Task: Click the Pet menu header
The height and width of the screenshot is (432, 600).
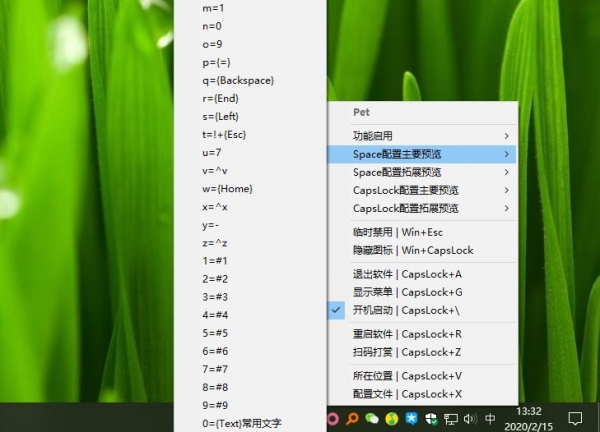Action: click(361, 112)
